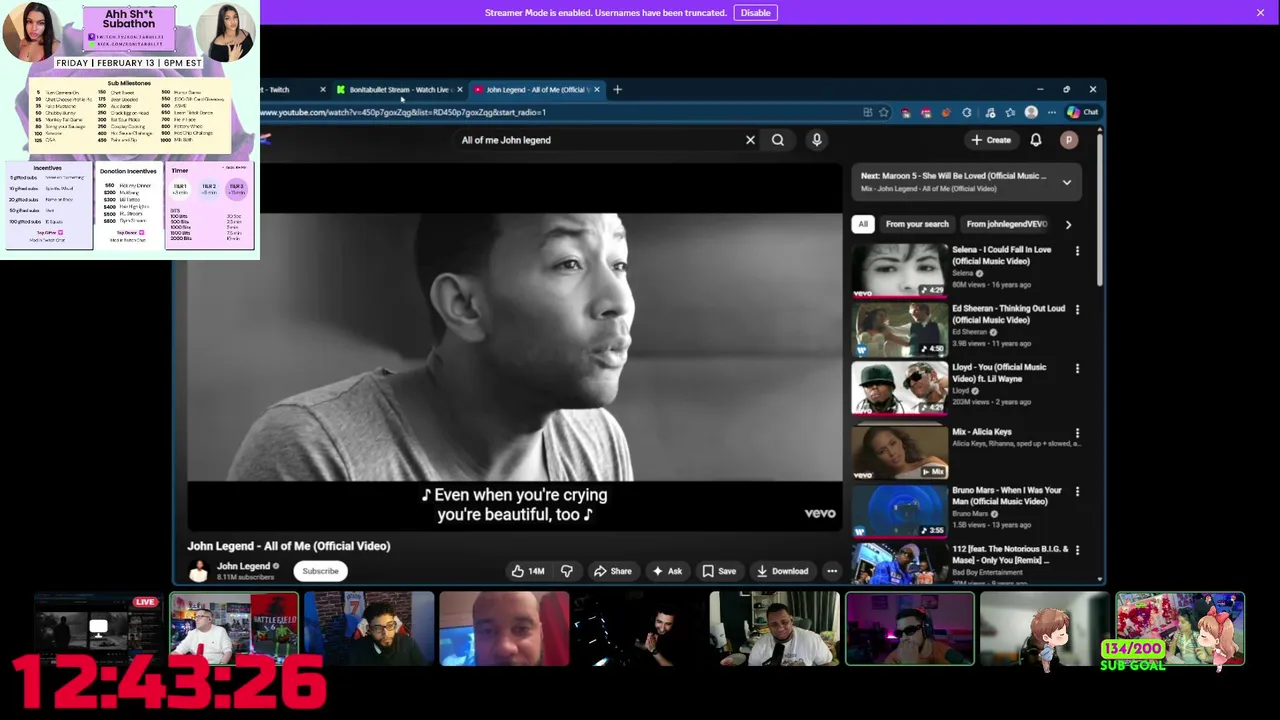Open options for the Ed Sheeran video
Image resolution: width=1280 pixels, height=720 pixels.
tap(1077, 309)
